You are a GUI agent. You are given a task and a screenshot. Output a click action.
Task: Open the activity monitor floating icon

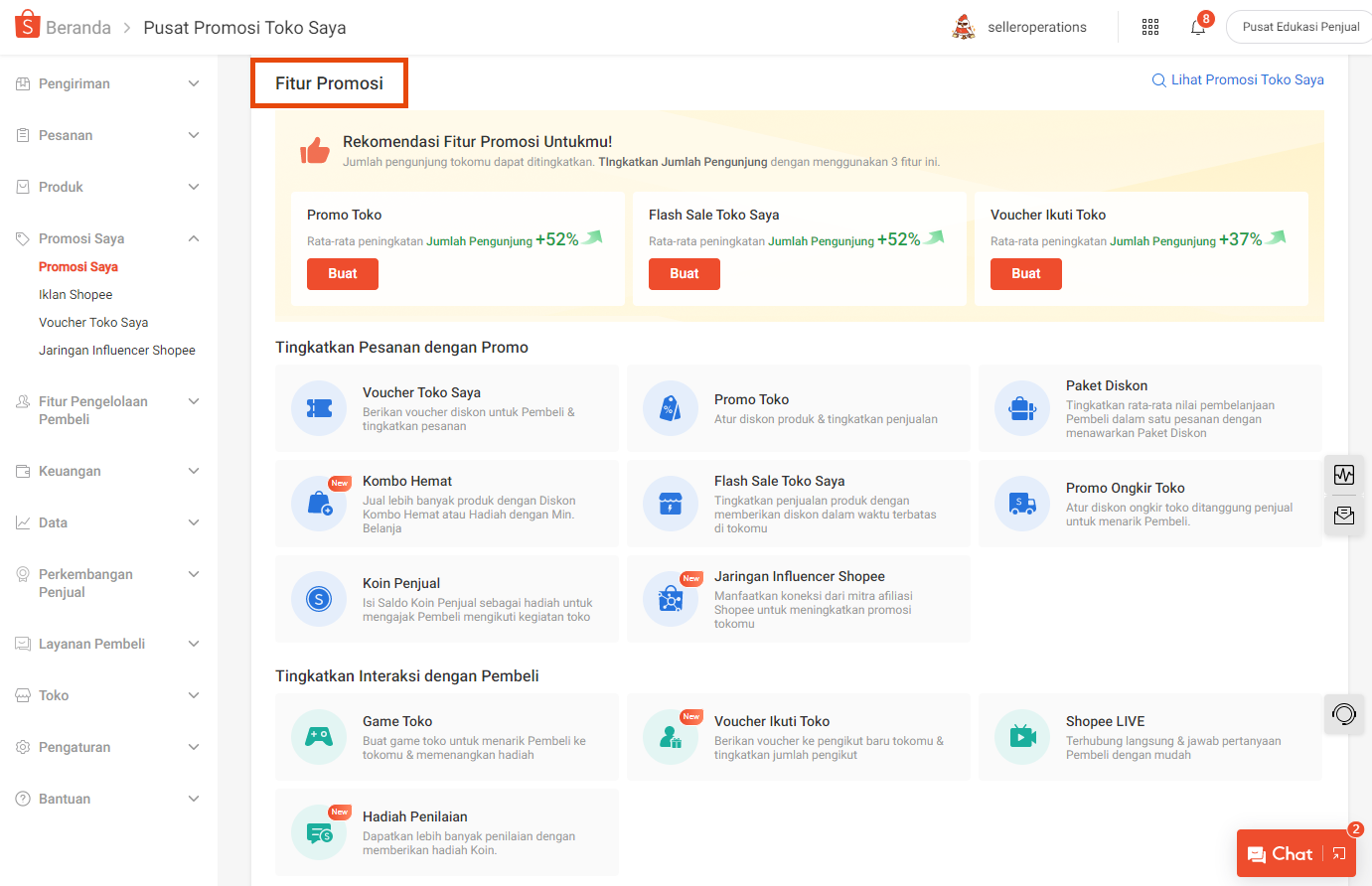pos(1344,475)
